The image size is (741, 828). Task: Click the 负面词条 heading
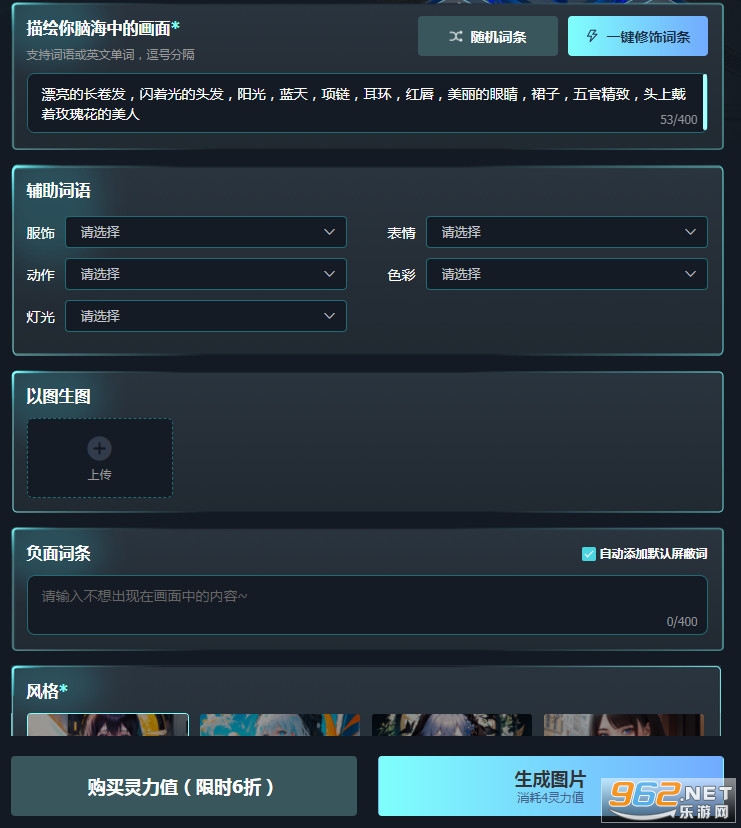coord(59,553)
